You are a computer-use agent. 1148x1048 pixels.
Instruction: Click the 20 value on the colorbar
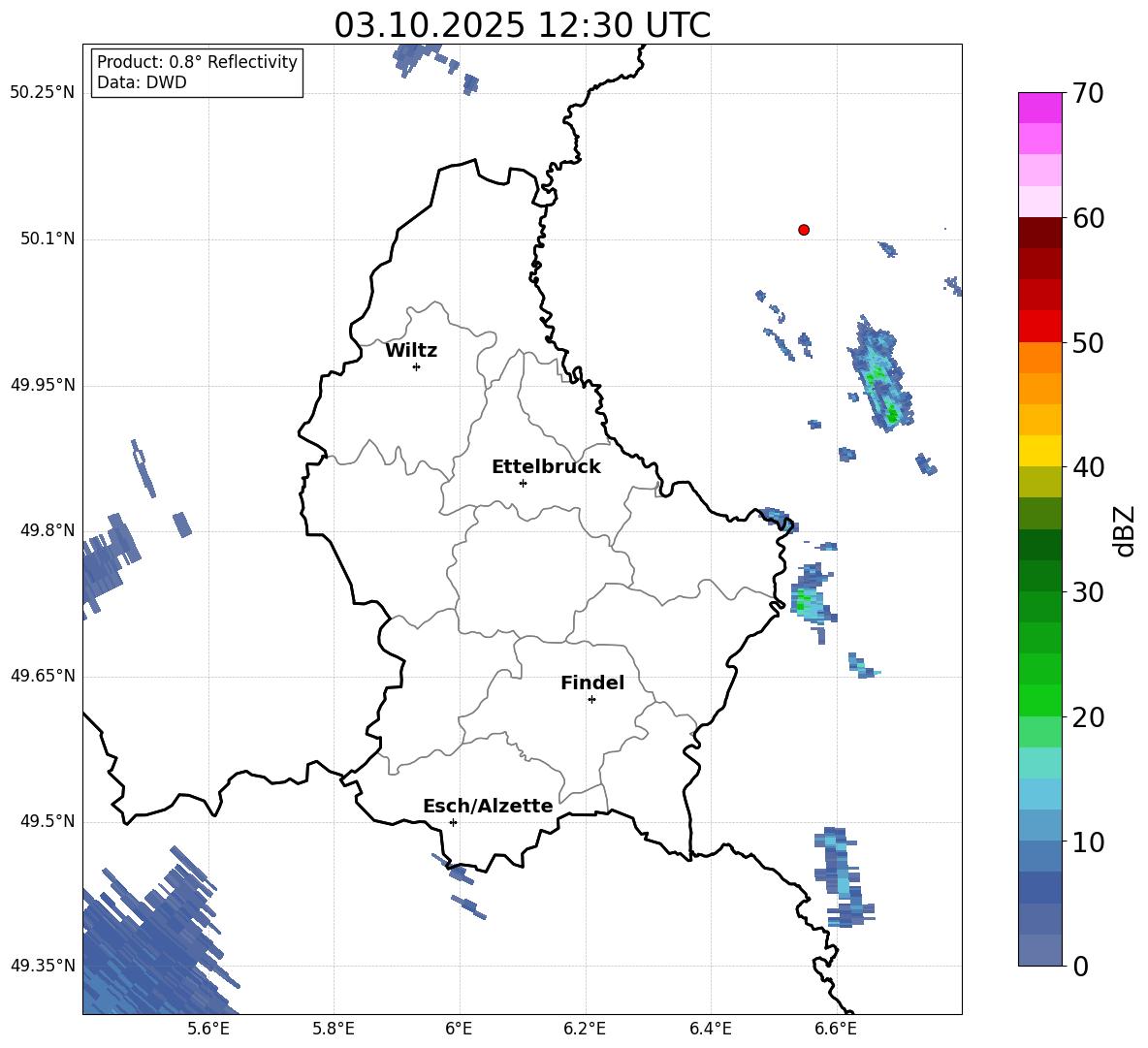coord(1088,717)
